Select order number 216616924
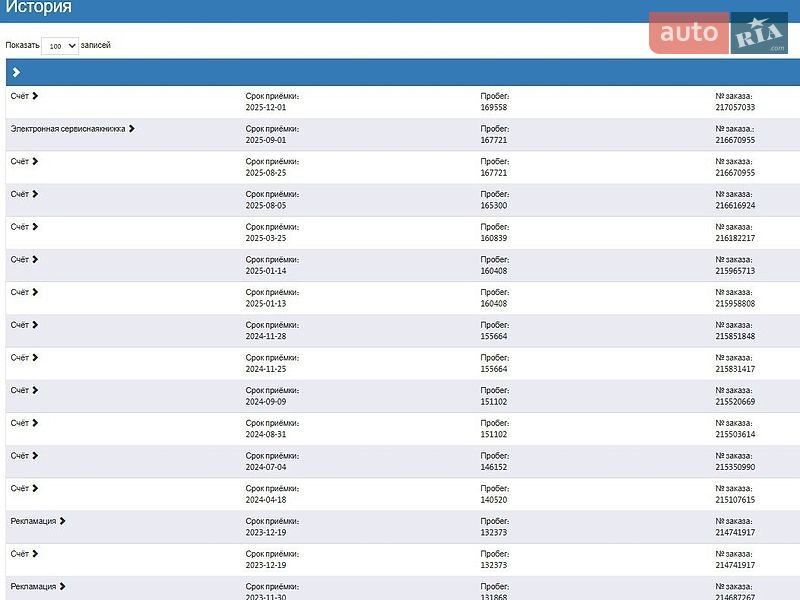The height and width of the screenshot is (600, 800). pyautogui.click(x=735, y=205)
